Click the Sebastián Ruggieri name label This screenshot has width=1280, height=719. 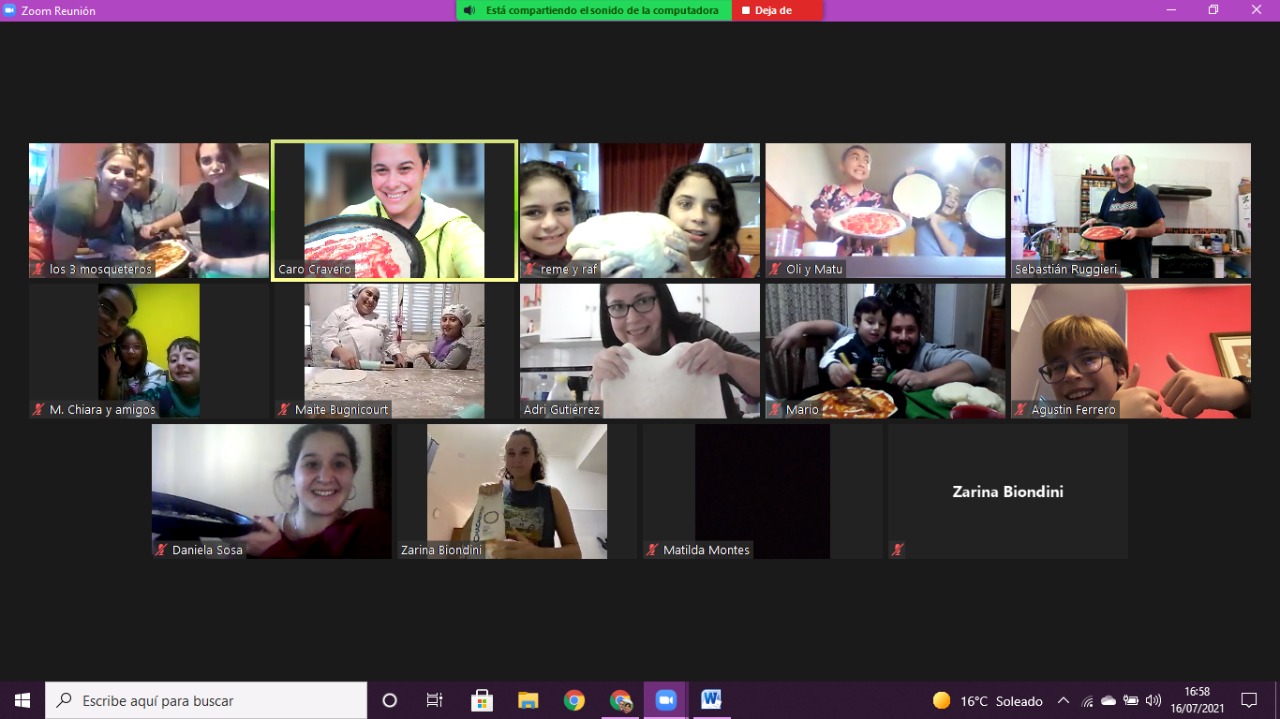point(1065,270)
